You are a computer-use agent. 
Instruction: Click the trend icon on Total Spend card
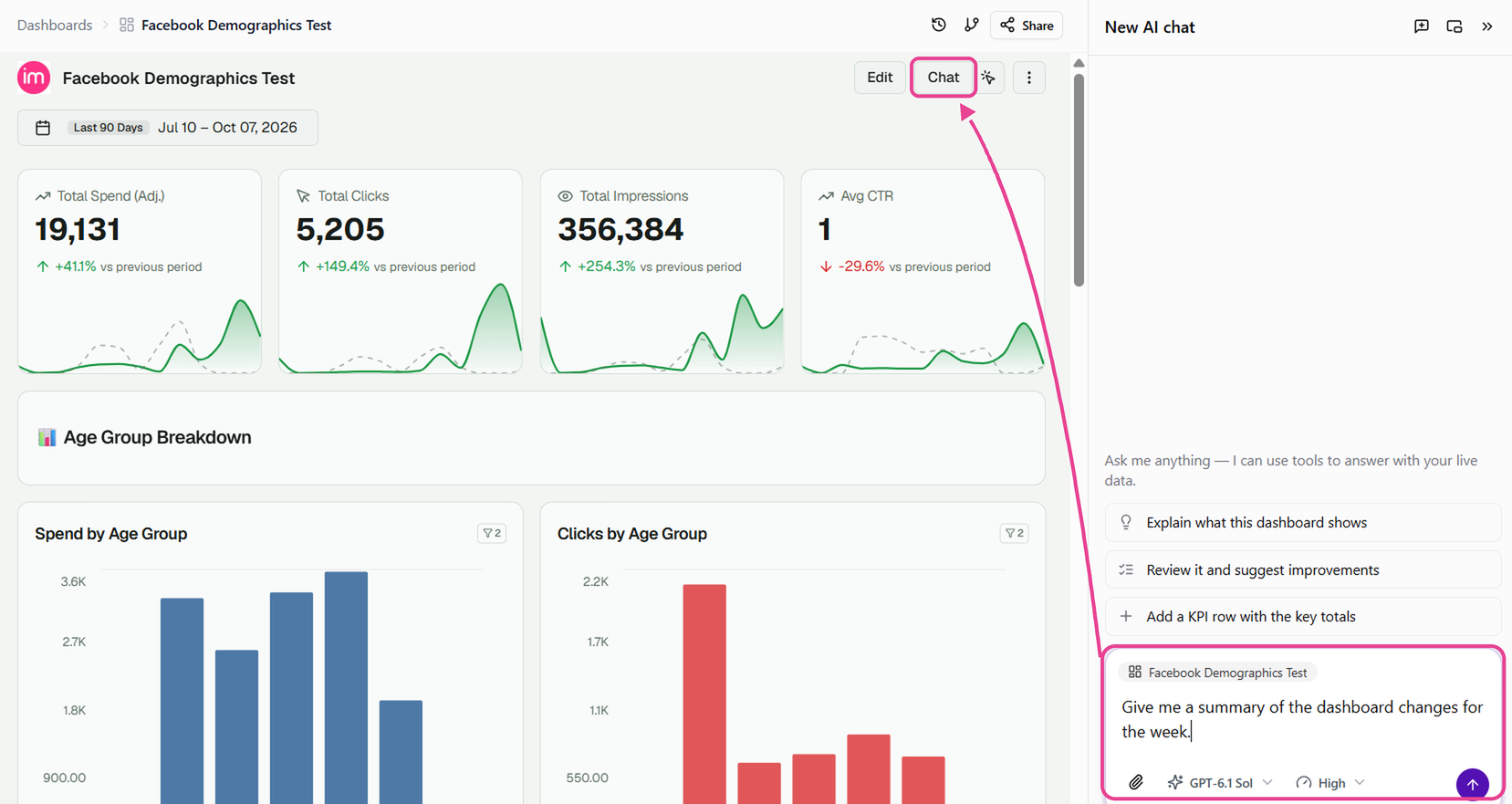click(43, 196)
